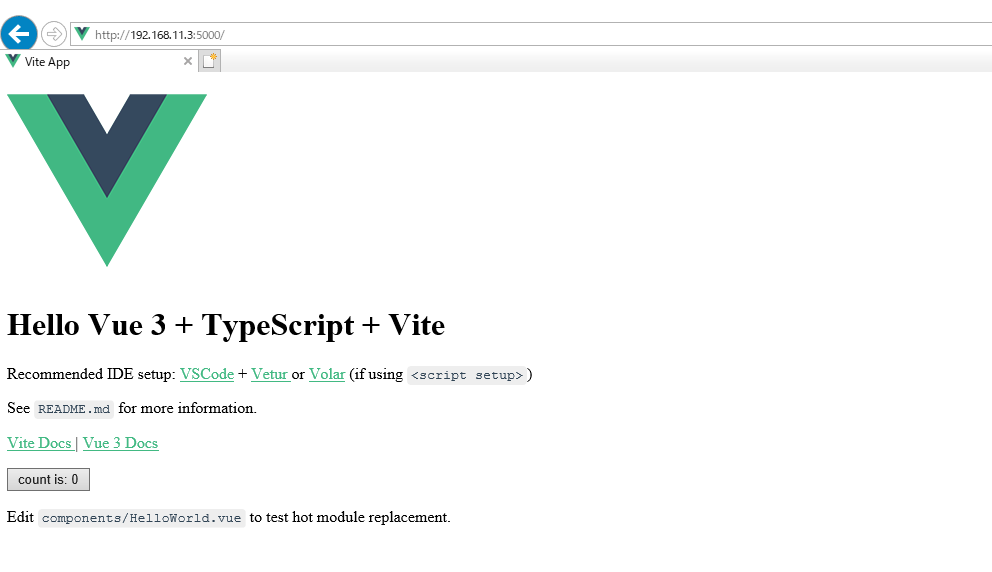
Task: Click the 'count is: 0' button
Action: point(48,480)
